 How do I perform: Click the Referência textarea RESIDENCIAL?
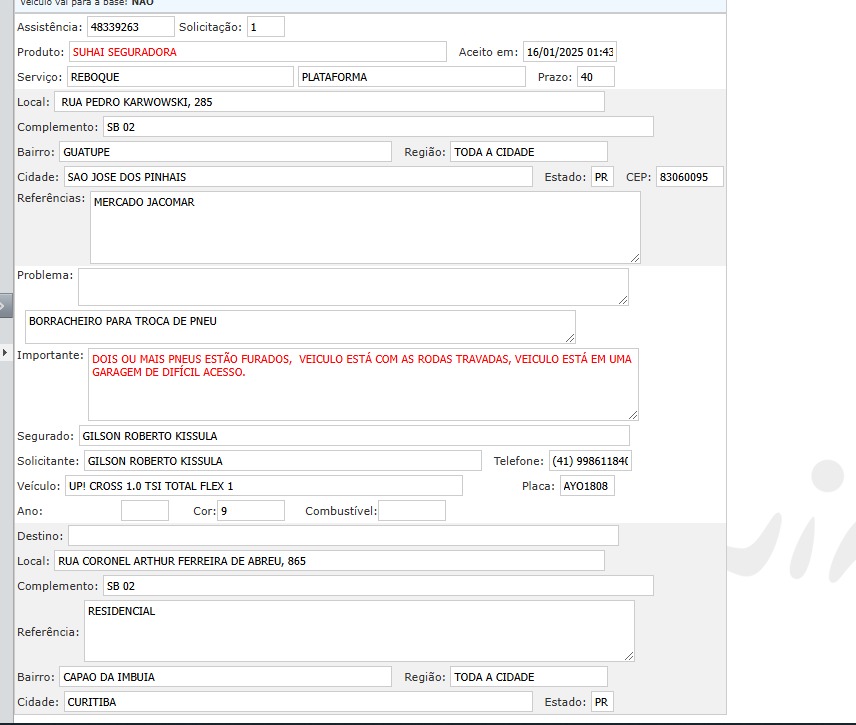click(x=359, y=631)
